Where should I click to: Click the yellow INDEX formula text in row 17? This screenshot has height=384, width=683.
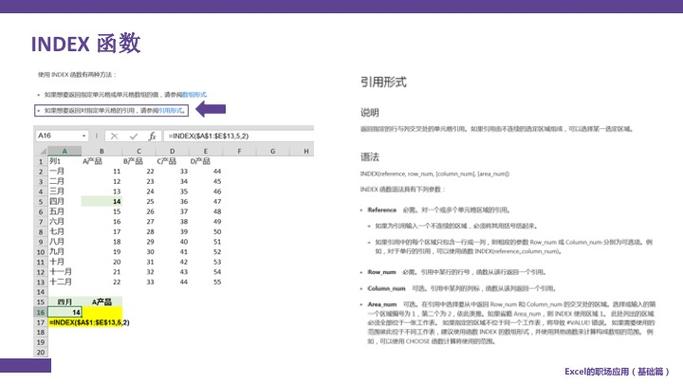pos(89,323)
